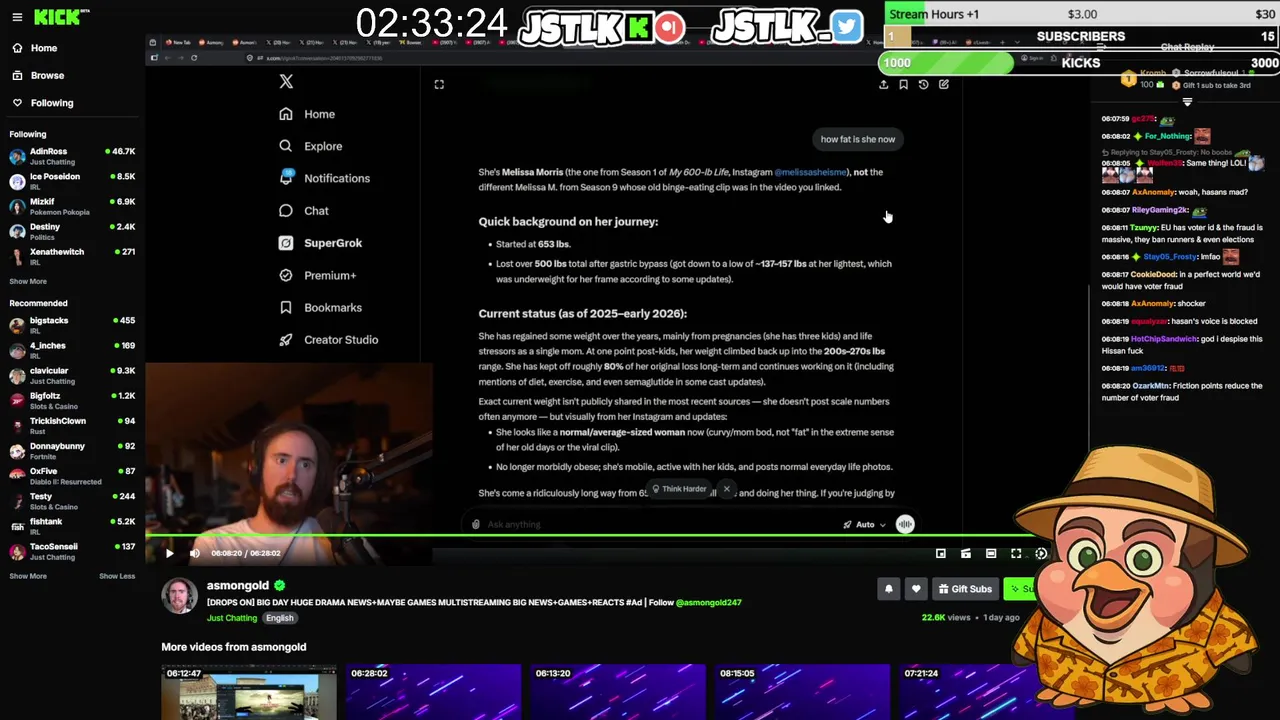Open TrickishClown recommended channel
The width and height of the screenshot is (1280, 720).
pos(72,425)
